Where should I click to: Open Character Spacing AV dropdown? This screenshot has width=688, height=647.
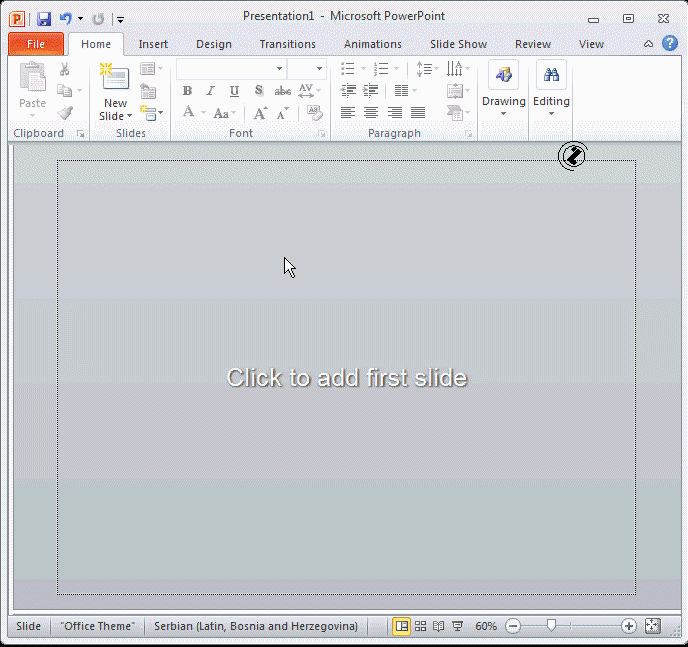309,91
